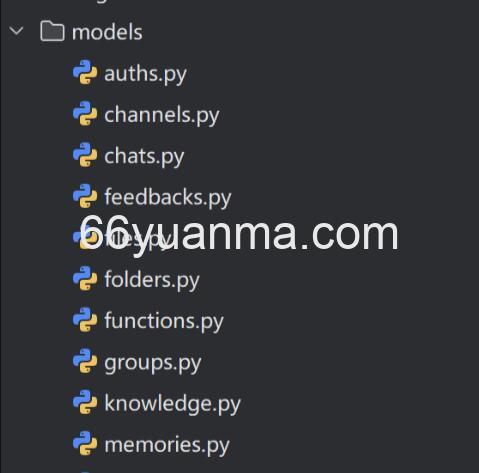The height and width of the screenshot is (473, 479).
Task: Select the memories.py file
Action: tap(167, 445)
